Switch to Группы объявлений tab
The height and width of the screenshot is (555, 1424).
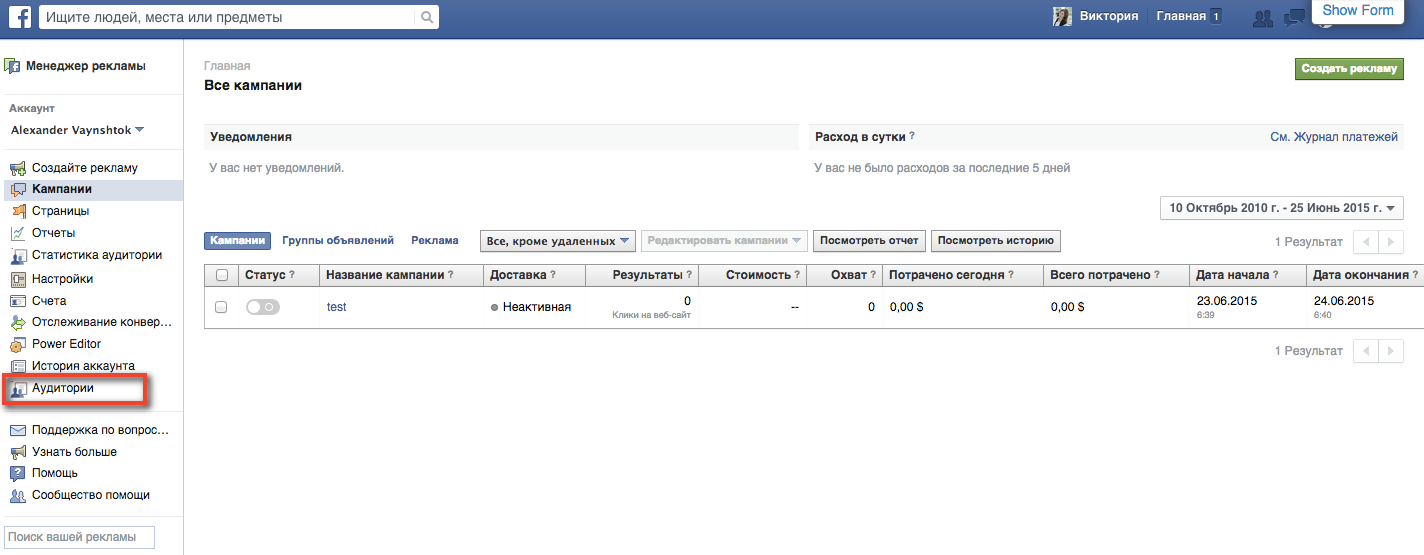click(338, 240)
